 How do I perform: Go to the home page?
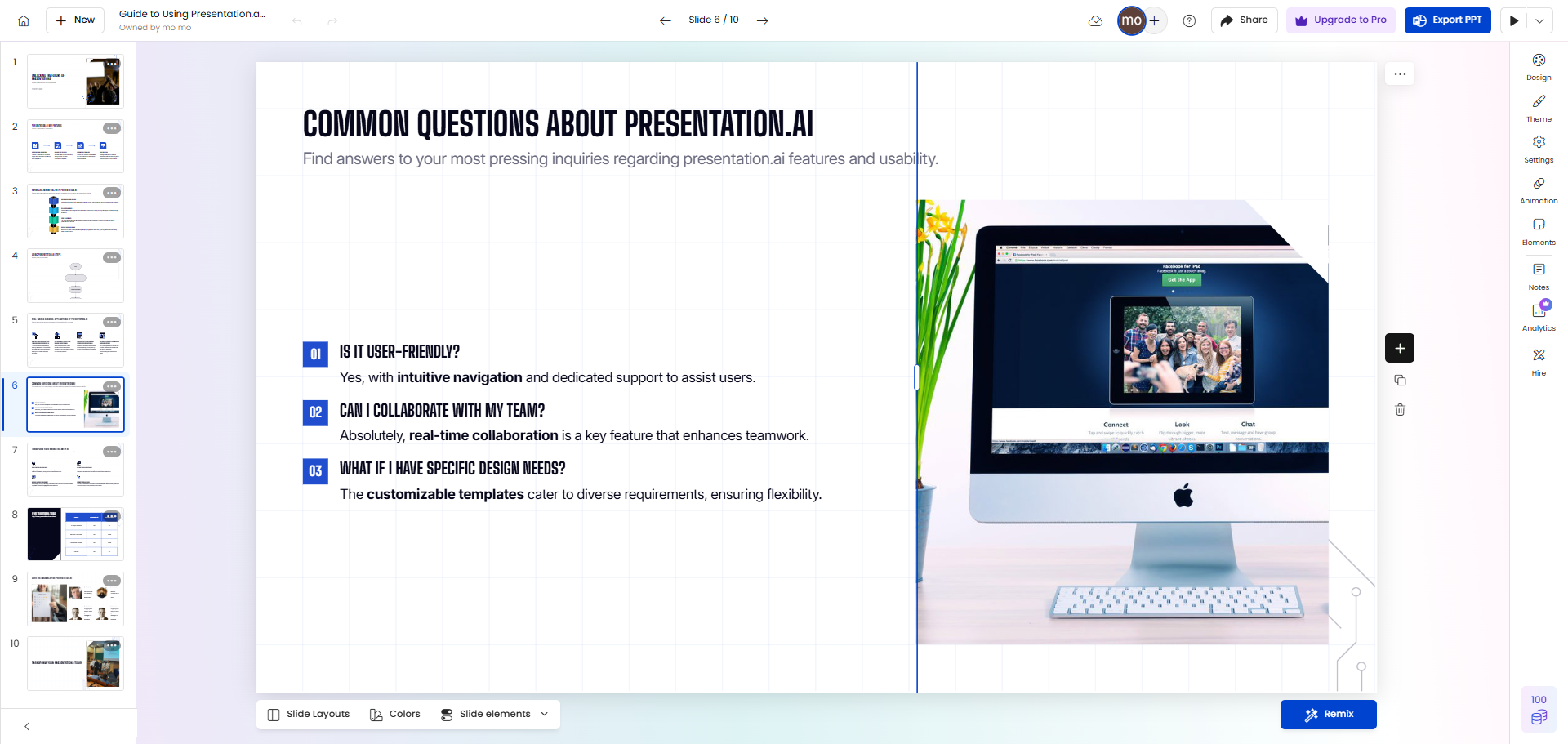24,20
